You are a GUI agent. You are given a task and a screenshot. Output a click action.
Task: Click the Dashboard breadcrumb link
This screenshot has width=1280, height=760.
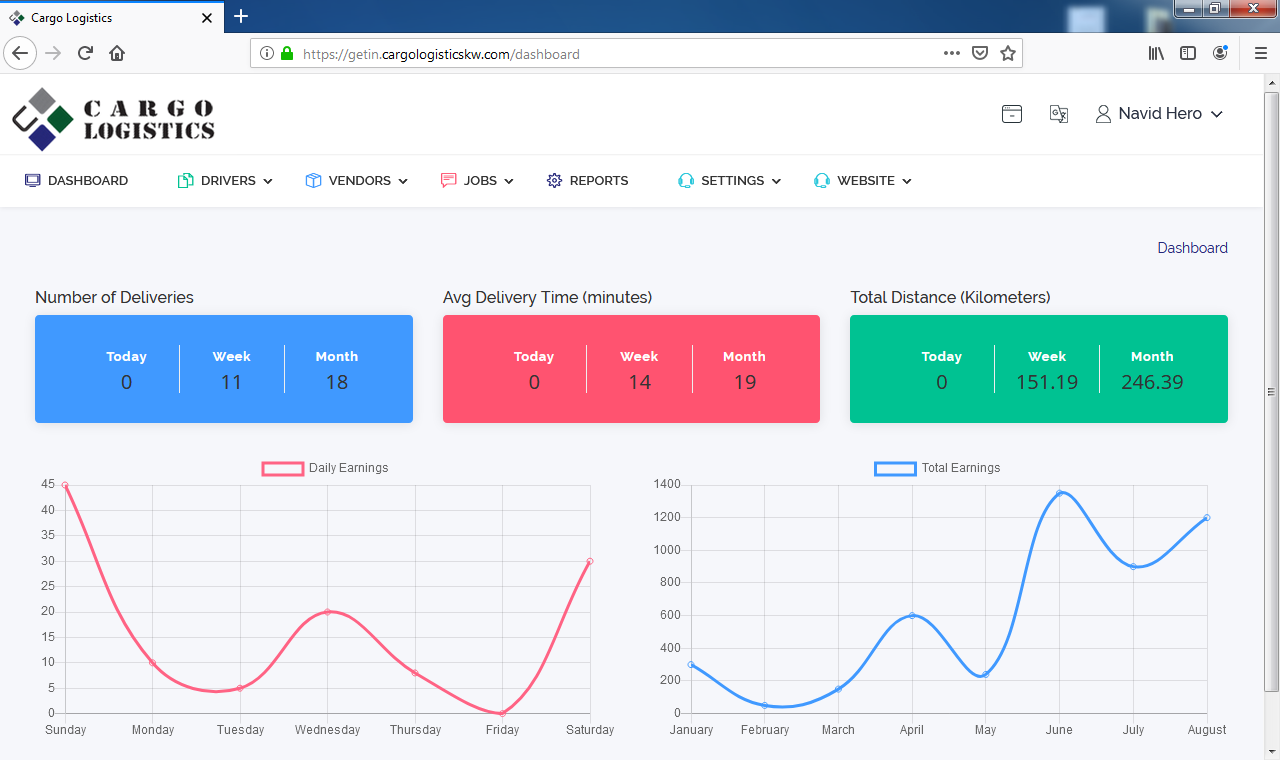1192,248
